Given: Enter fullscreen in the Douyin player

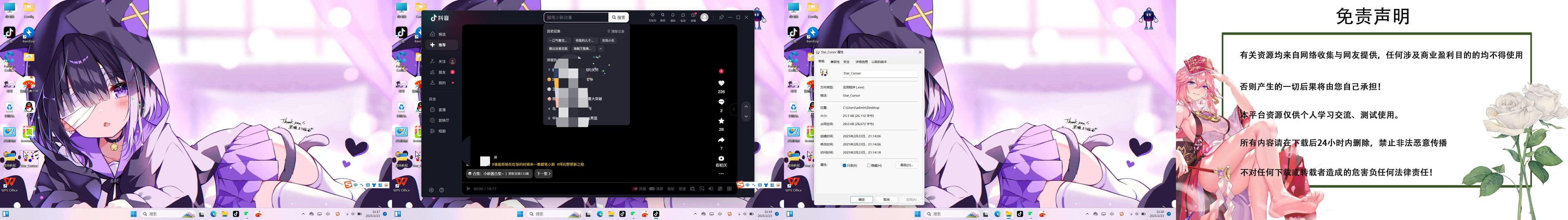Looking at the screenshot, I should point(729,189).
